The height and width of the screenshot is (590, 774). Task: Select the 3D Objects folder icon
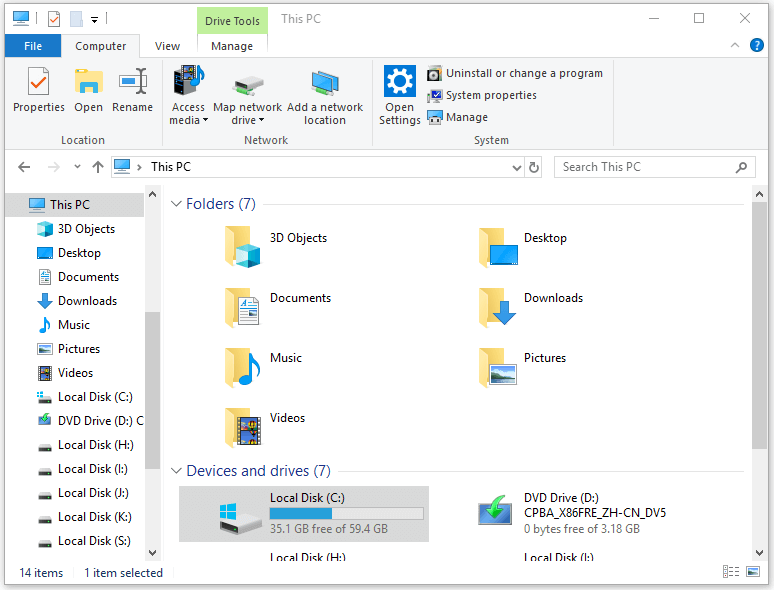[x=242, y=247]
